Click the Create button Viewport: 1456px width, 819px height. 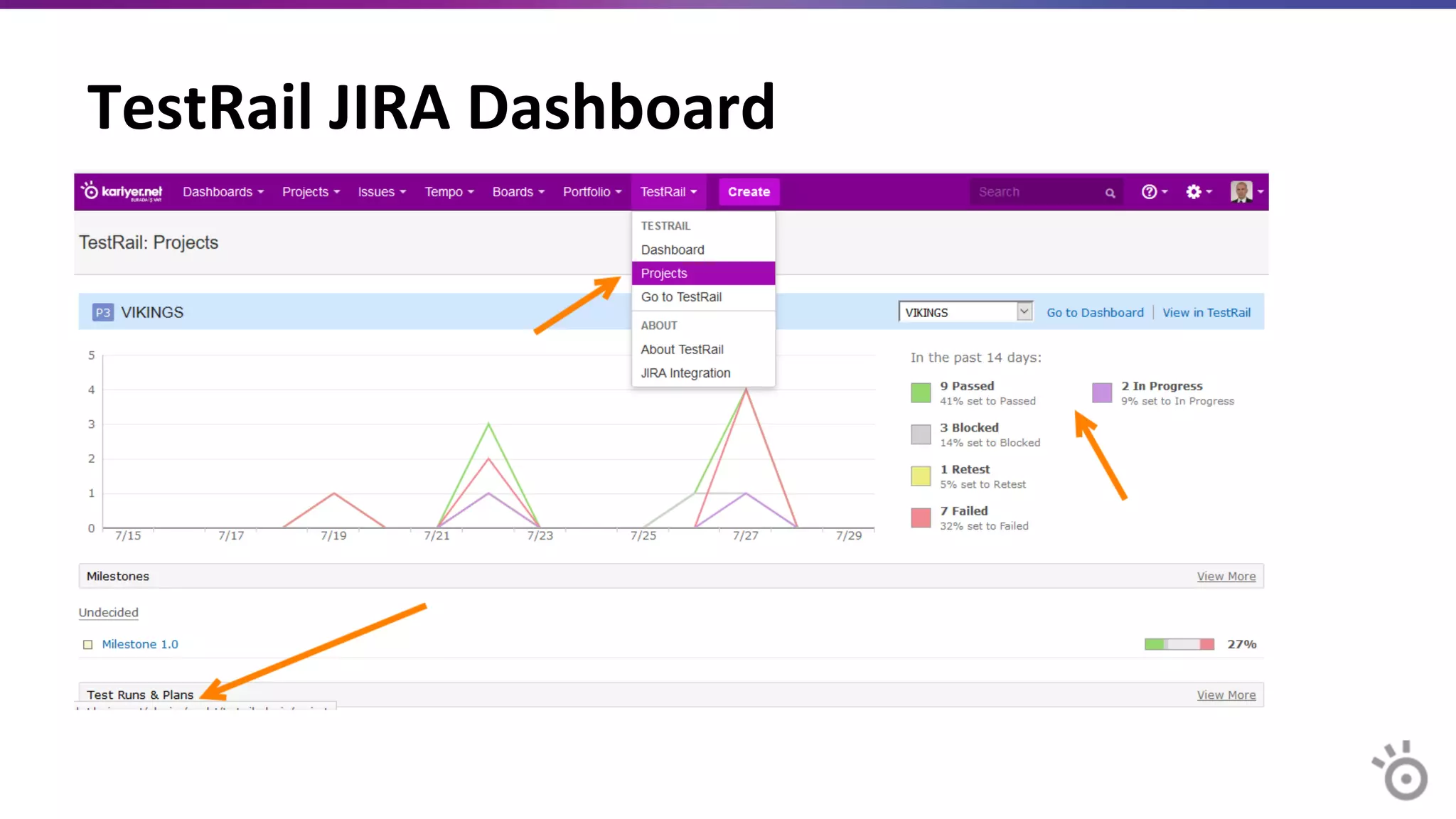(749, 192)
